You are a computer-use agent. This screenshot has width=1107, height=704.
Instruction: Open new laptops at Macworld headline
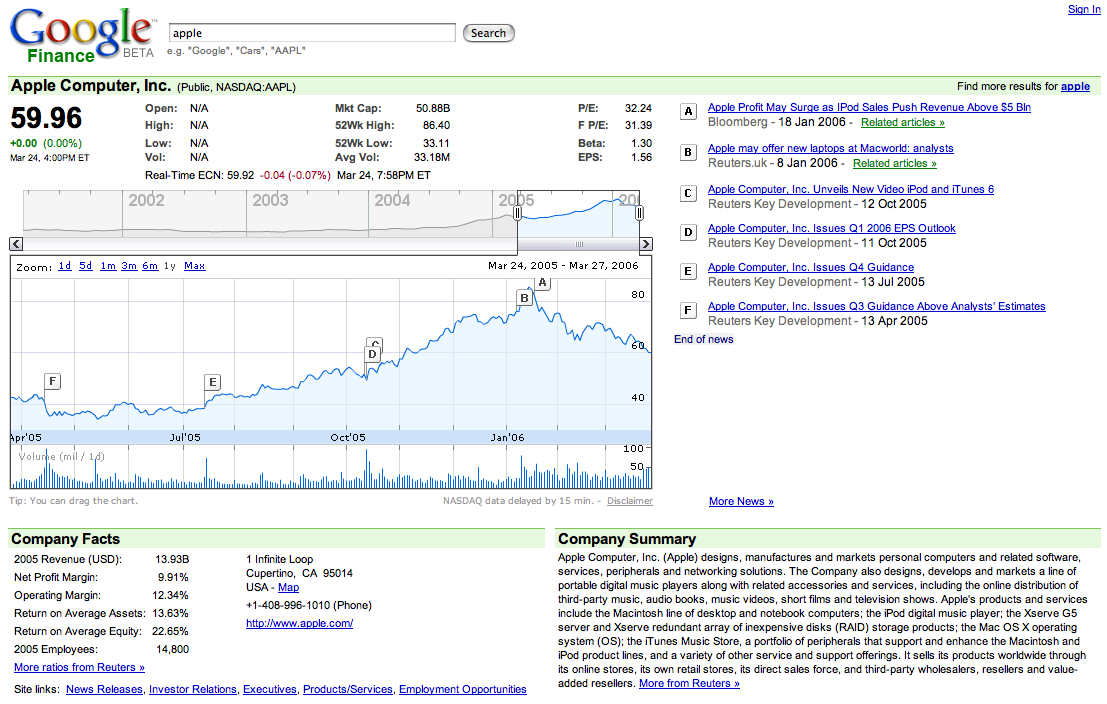[830, 148]
